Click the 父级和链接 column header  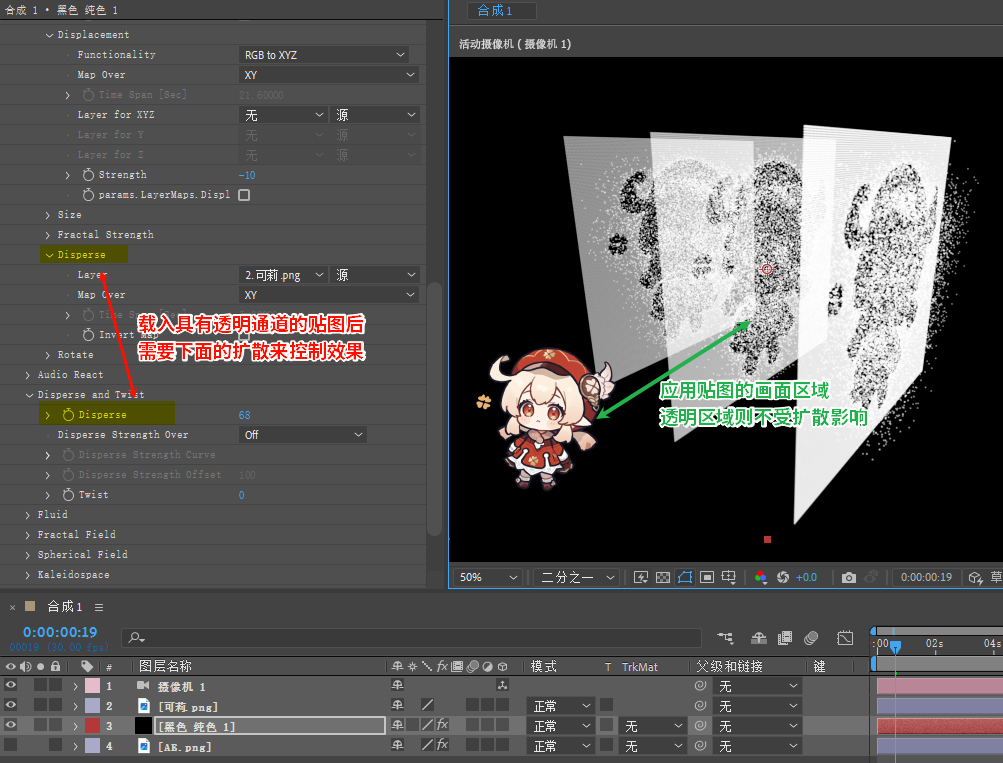click(x=729, y=666)
